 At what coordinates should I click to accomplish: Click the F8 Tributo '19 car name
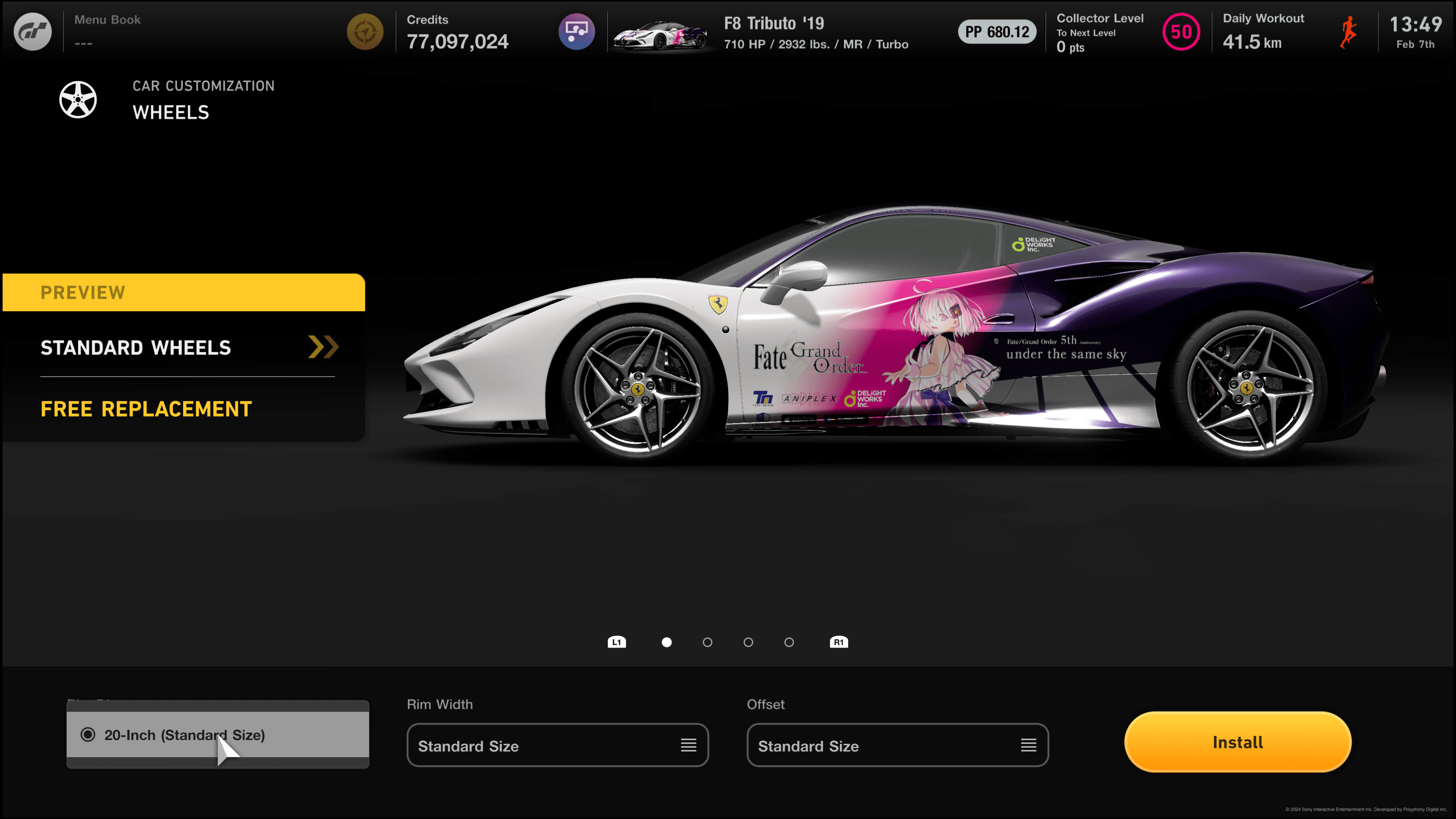(774, 23)
